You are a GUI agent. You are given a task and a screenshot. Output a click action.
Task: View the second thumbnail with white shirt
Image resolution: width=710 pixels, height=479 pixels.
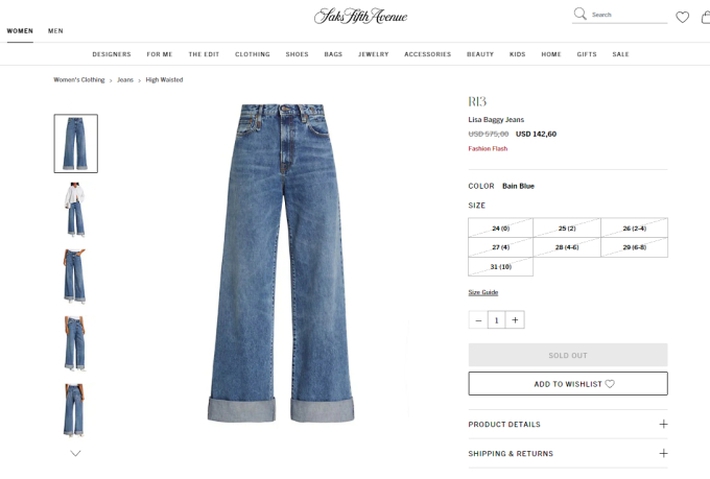click(x=76, y=209)
